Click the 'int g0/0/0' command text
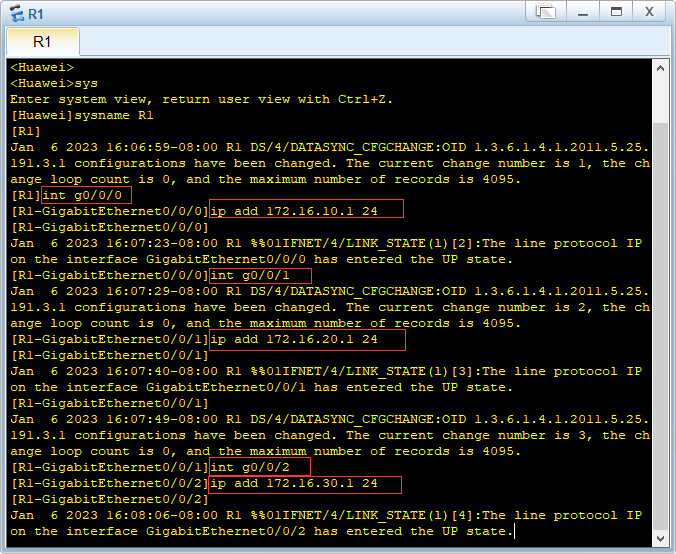Image resolution: width=676 pixels, height=554 pixels. (x=82, y=195)
